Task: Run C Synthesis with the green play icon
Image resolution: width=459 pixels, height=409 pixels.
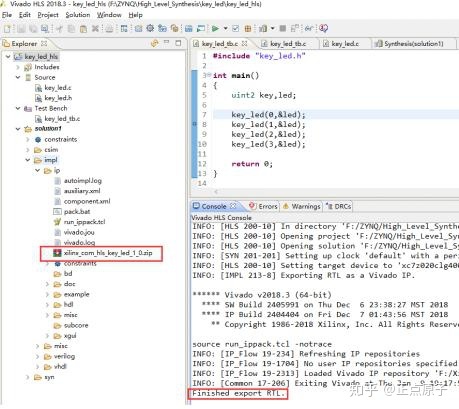Action: (x=215, y=29)
